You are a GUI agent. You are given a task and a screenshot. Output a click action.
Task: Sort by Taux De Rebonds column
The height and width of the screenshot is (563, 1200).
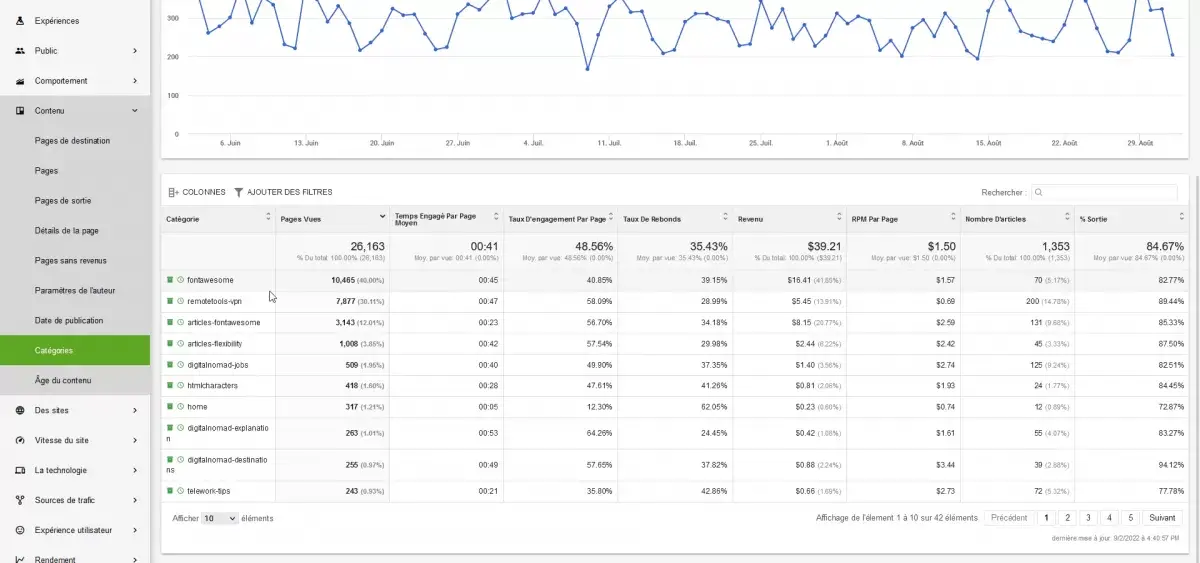click(x=725, y=217)
